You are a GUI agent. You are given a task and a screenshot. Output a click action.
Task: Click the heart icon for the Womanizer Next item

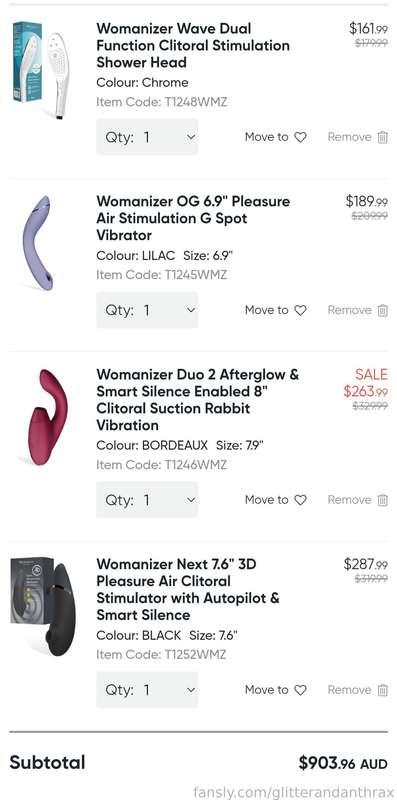click(301, 690)
